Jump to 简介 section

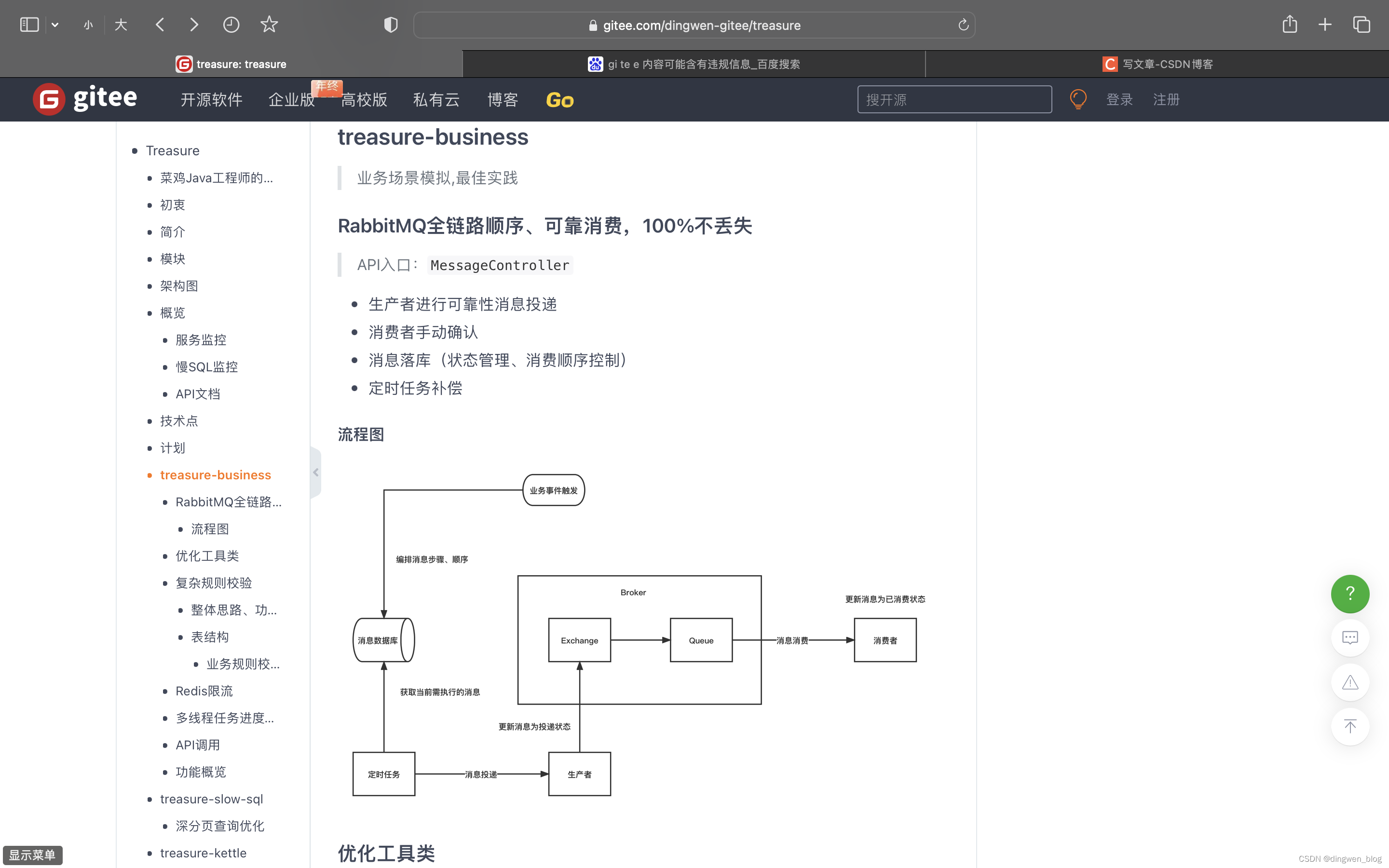(x=172, y=232)
